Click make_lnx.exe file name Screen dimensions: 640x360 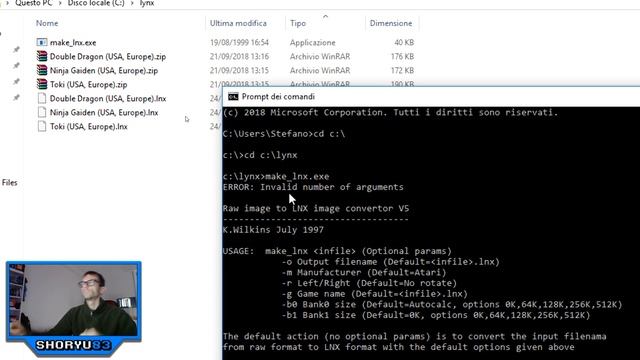click(x=73, y=42)
